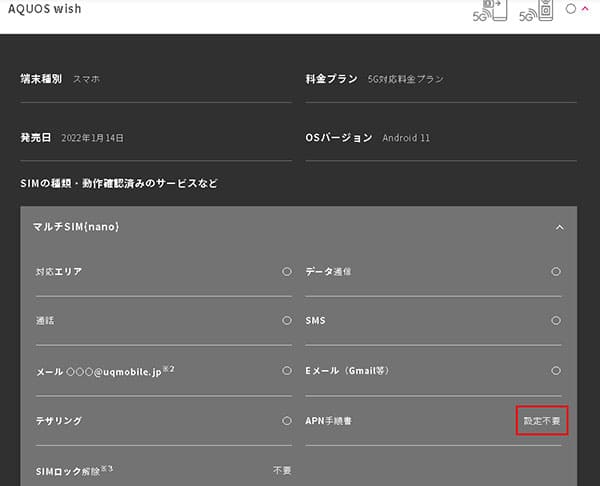Screen dimensions: 600x486
Task: Click the Eメール (Gmail等) circle status icon
Action: pos(556,370)
